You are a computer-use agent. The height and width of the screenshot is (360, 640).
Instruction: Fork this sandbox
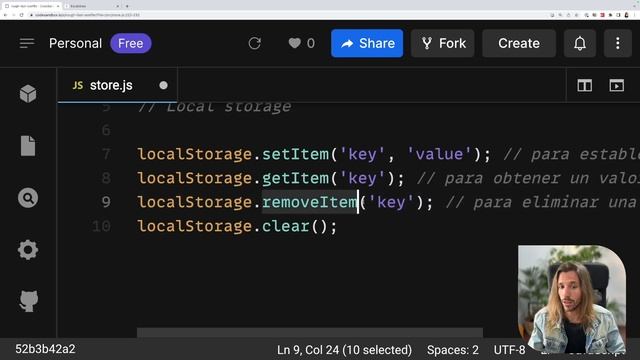[443, 43]
